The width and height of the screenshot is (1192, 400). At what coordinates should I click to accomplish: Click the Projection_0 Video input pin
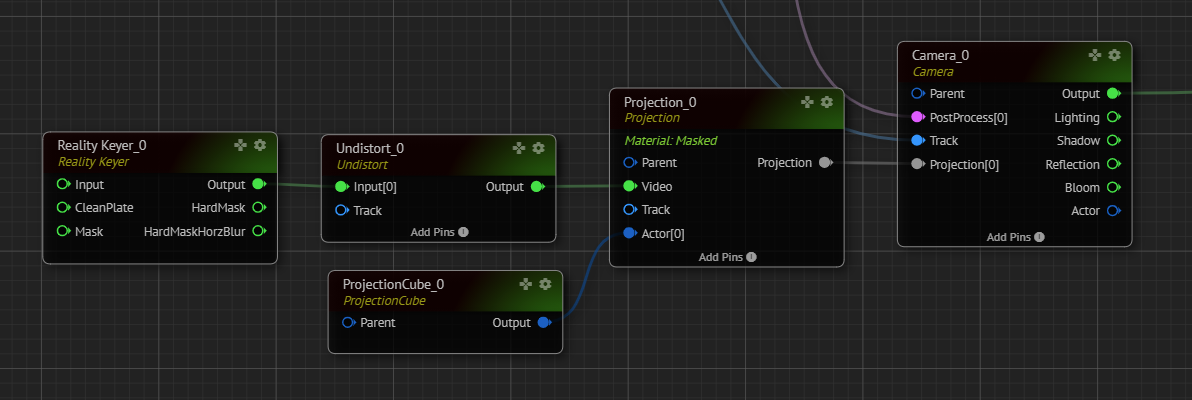tap(630, 186)
